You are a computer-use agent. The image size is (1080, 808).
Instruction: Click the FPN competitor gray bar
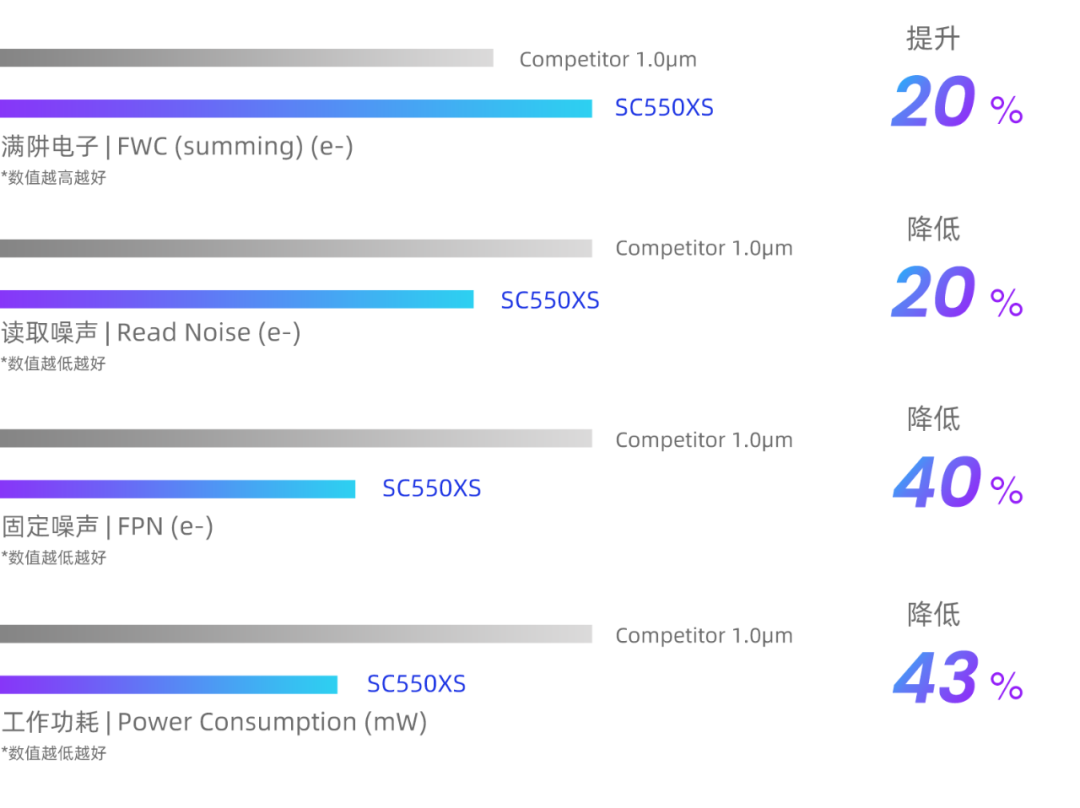coord(296,439)
